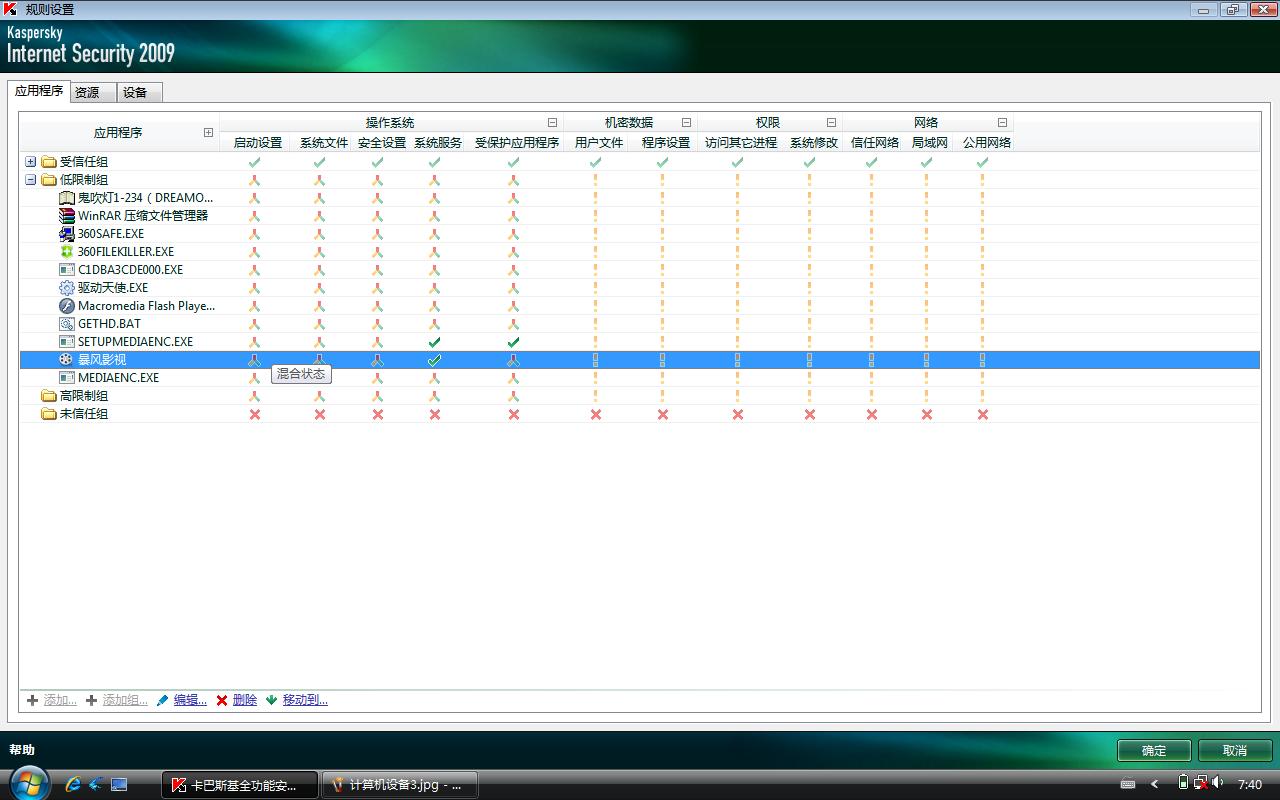Image resolution: width=1280 pixels, height=800 pixels.
Task: Open the 帮助 help link
Action: click(x=22, y=750)
